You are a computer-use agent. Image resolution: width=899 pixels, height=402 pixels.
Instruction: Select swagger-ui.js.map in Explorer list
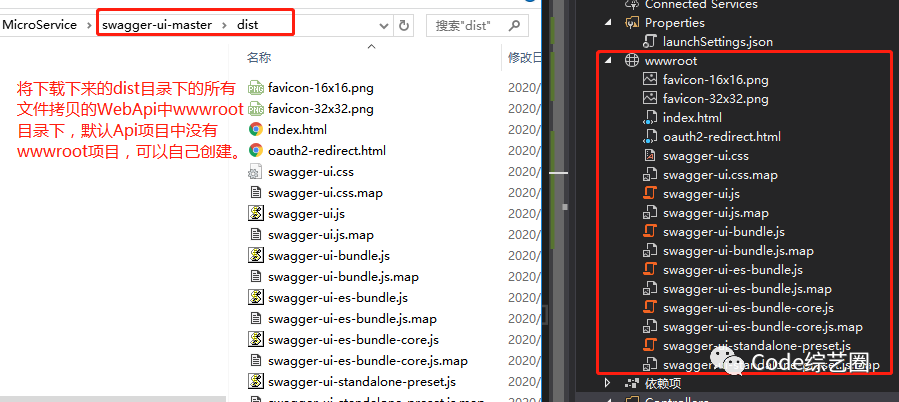point(320,235)
